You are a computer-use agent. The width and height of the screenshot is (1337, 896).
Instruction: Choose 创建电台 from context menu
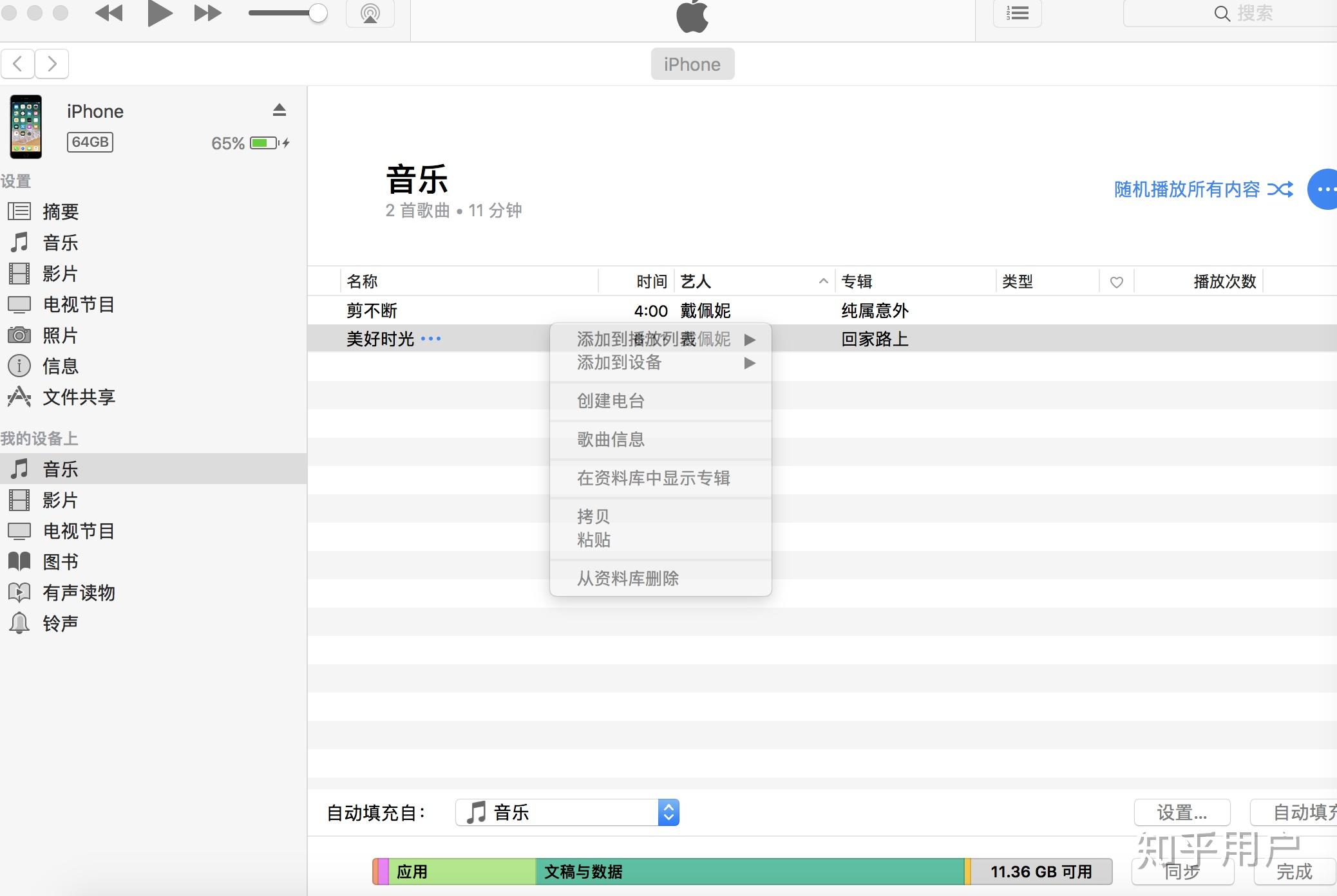(661, 401)
